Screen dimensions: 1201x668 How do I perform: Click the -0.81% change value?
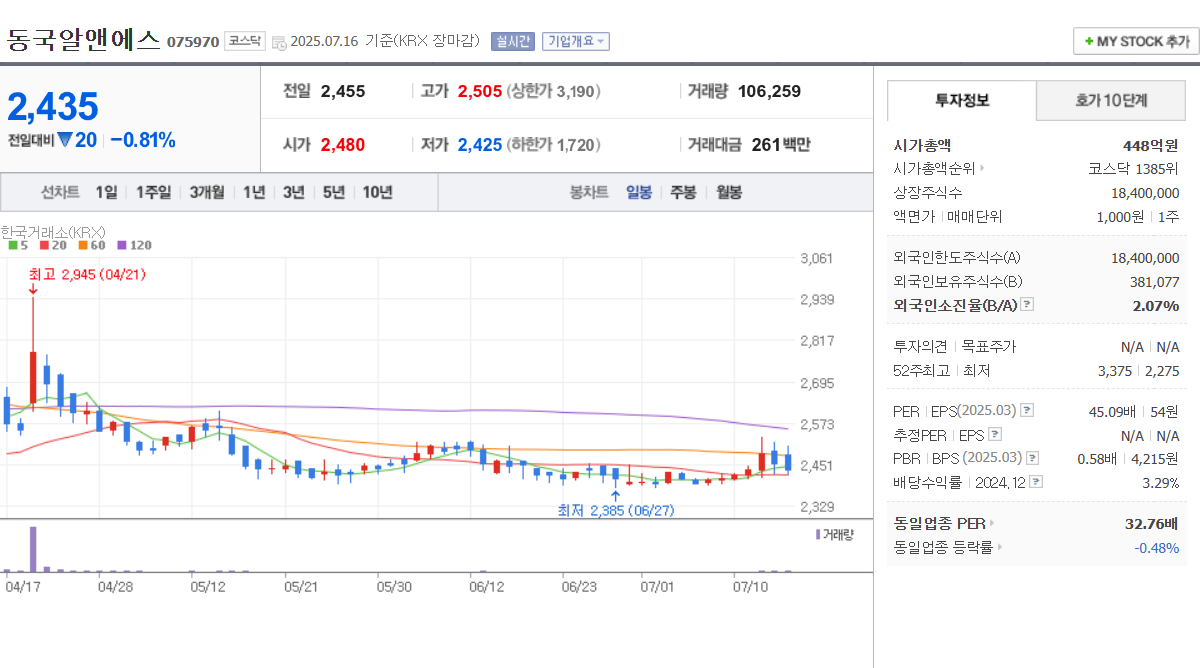pos(143,140)
